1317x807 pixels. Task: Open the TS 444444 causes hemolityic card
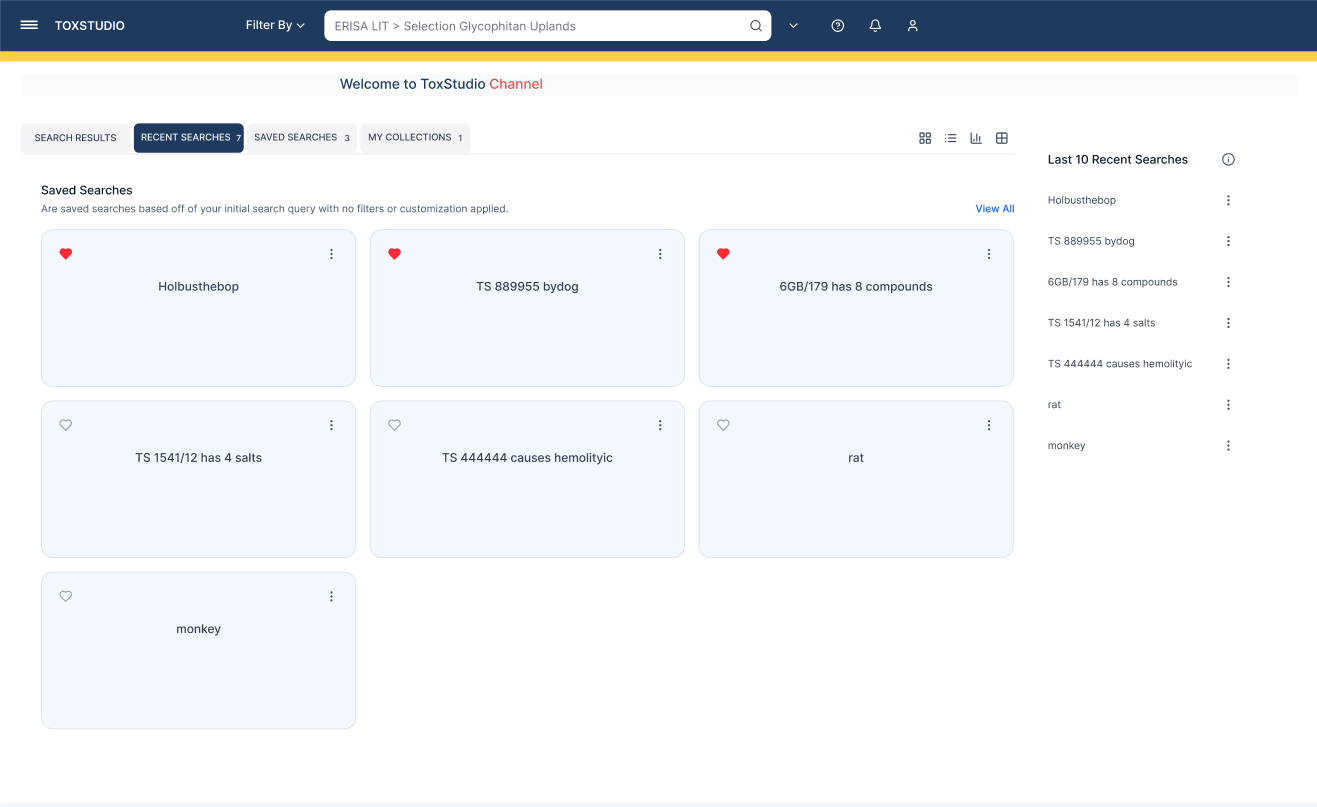pos(527,479)
